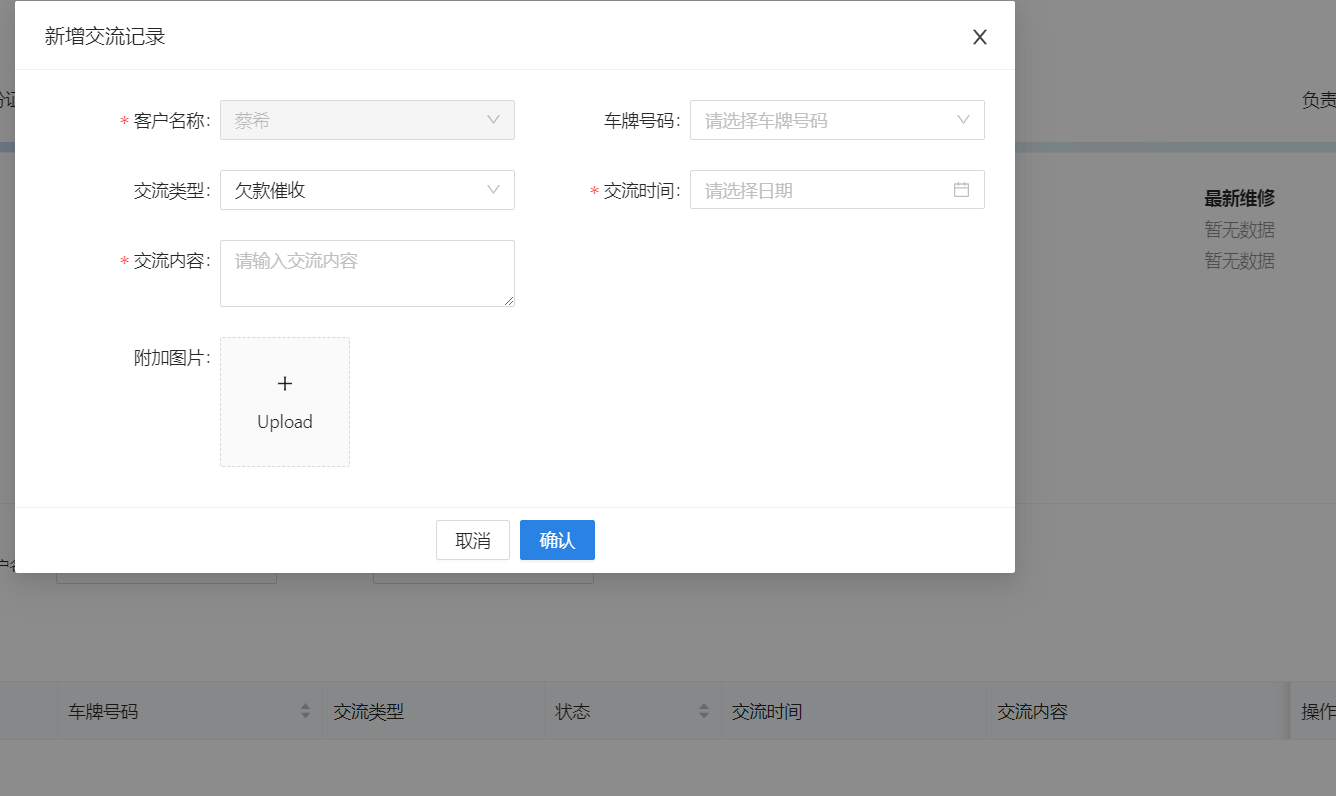Viewport: 1336px width, 796px height.
Task: Open the 车牌号码 dropdown
Action: pyautogui.click(x=837, y=120)
